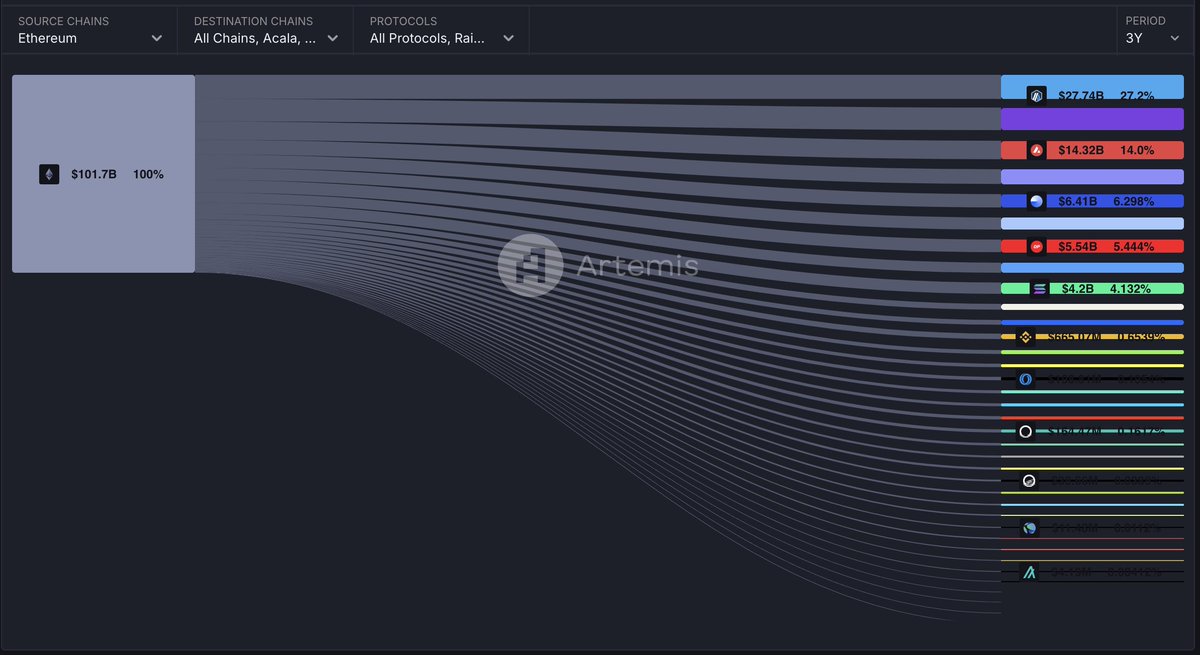Select the $27.74B 27.2% destination bar

coord(1092,87)
